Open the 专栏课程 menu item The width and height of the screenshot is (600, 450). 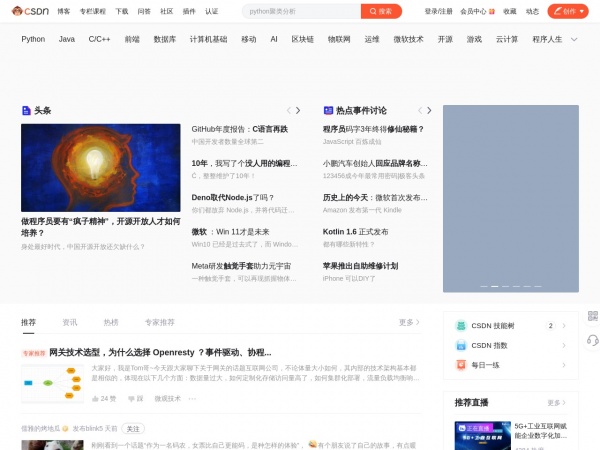click(x=93, y=11)
